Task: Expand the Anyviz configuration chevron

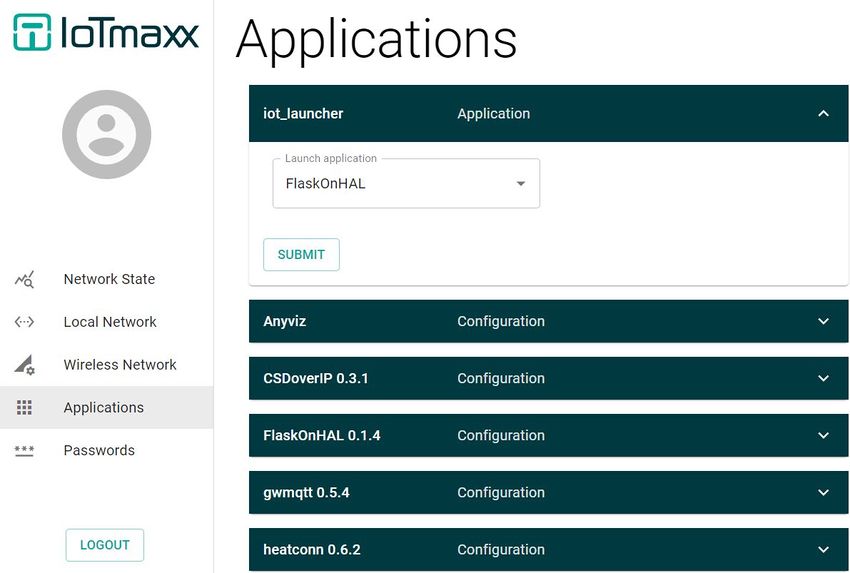Action: tap(823, 321)
